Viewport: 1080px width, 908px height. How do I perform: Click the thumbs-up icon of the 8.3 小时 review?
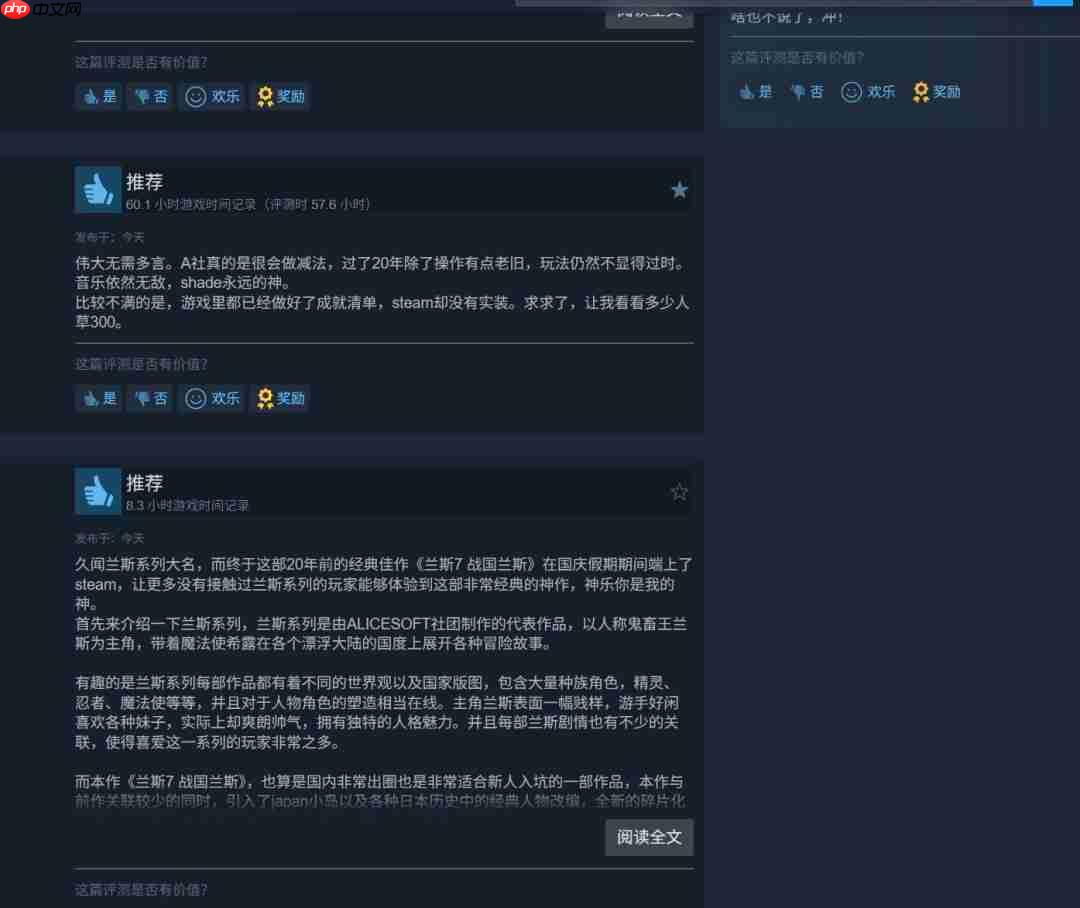pos(98,491)
